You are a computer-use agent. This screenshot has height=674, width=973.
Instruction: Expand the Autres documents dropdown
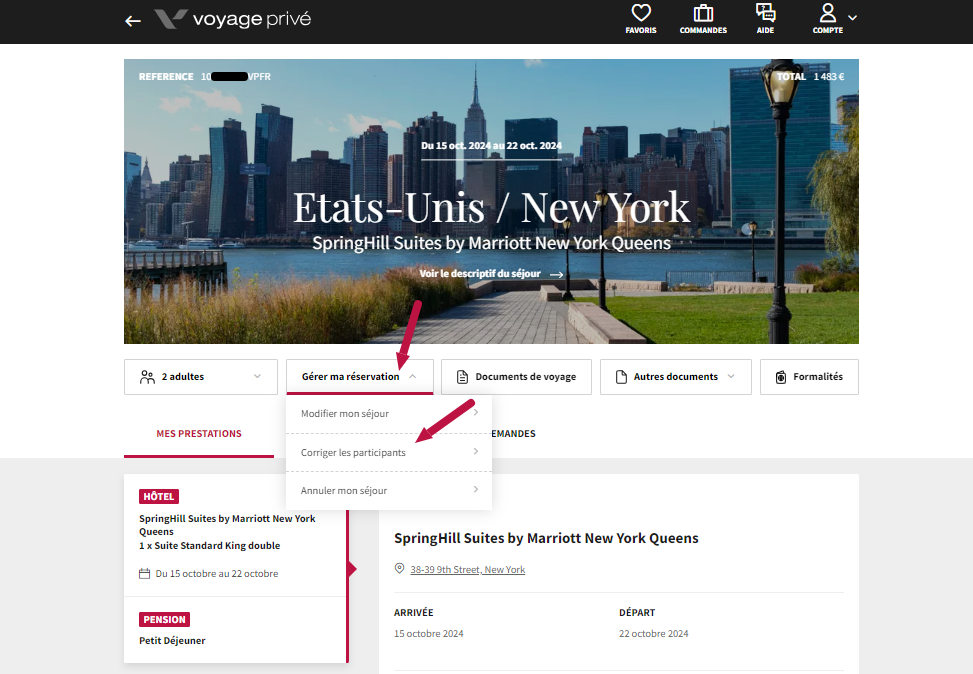[x=676, y=377]
